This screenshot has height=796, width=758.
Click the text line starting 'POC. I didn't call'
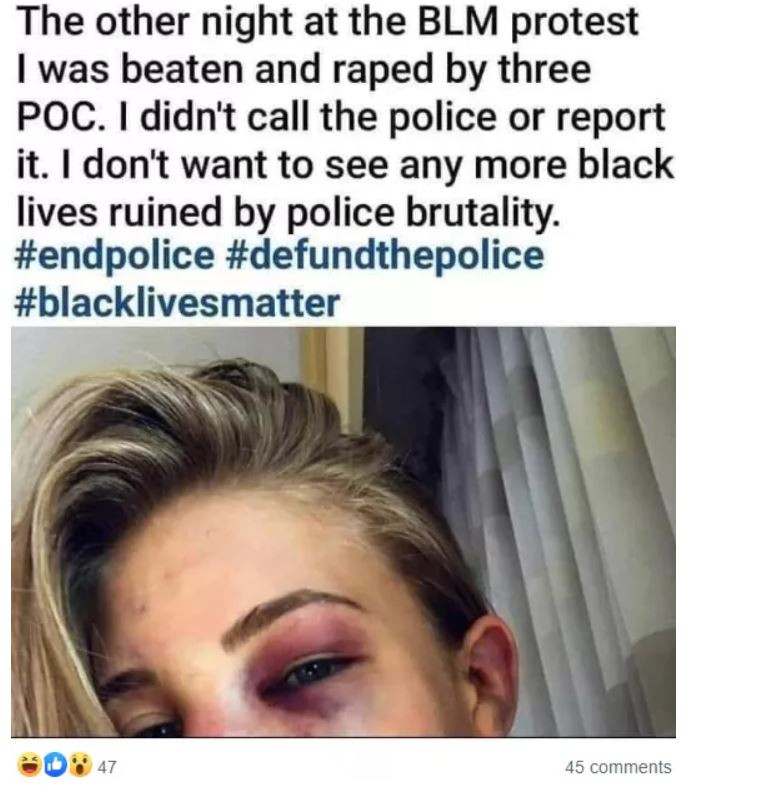[x=341, y=117]
